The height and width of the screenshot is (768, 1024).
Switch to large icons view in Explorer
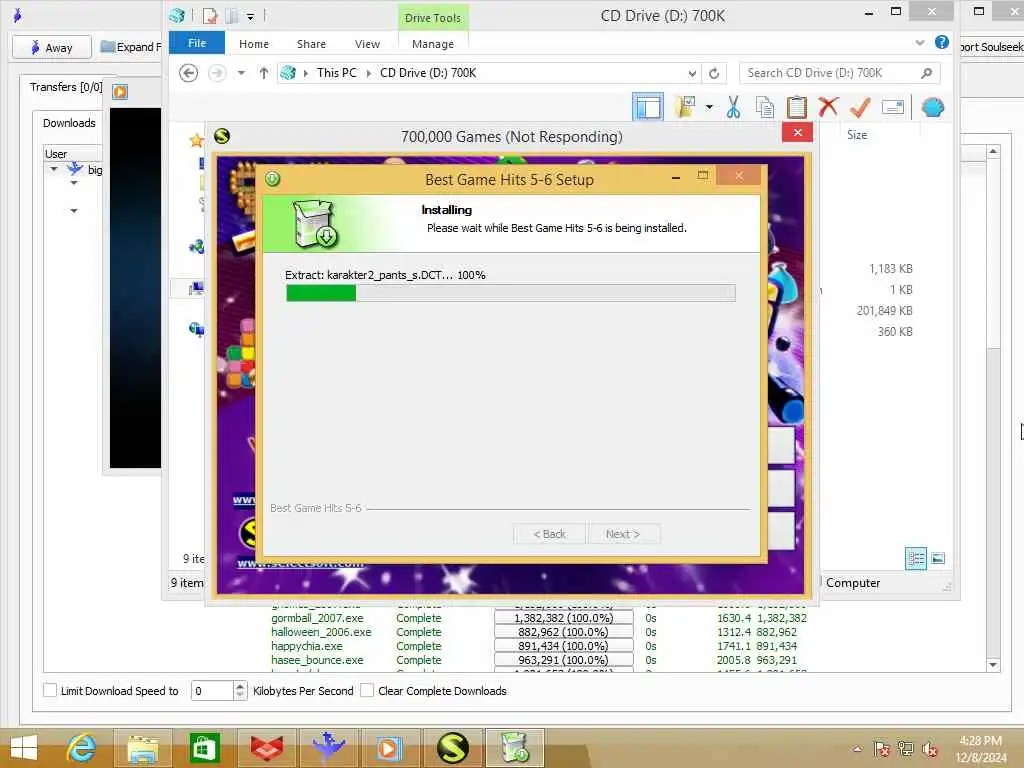point(938,558)
